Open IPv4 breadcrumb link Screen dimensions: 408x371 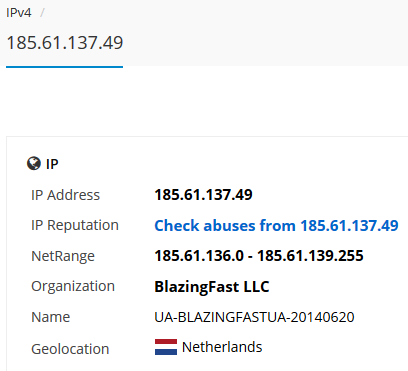(19, 13)
